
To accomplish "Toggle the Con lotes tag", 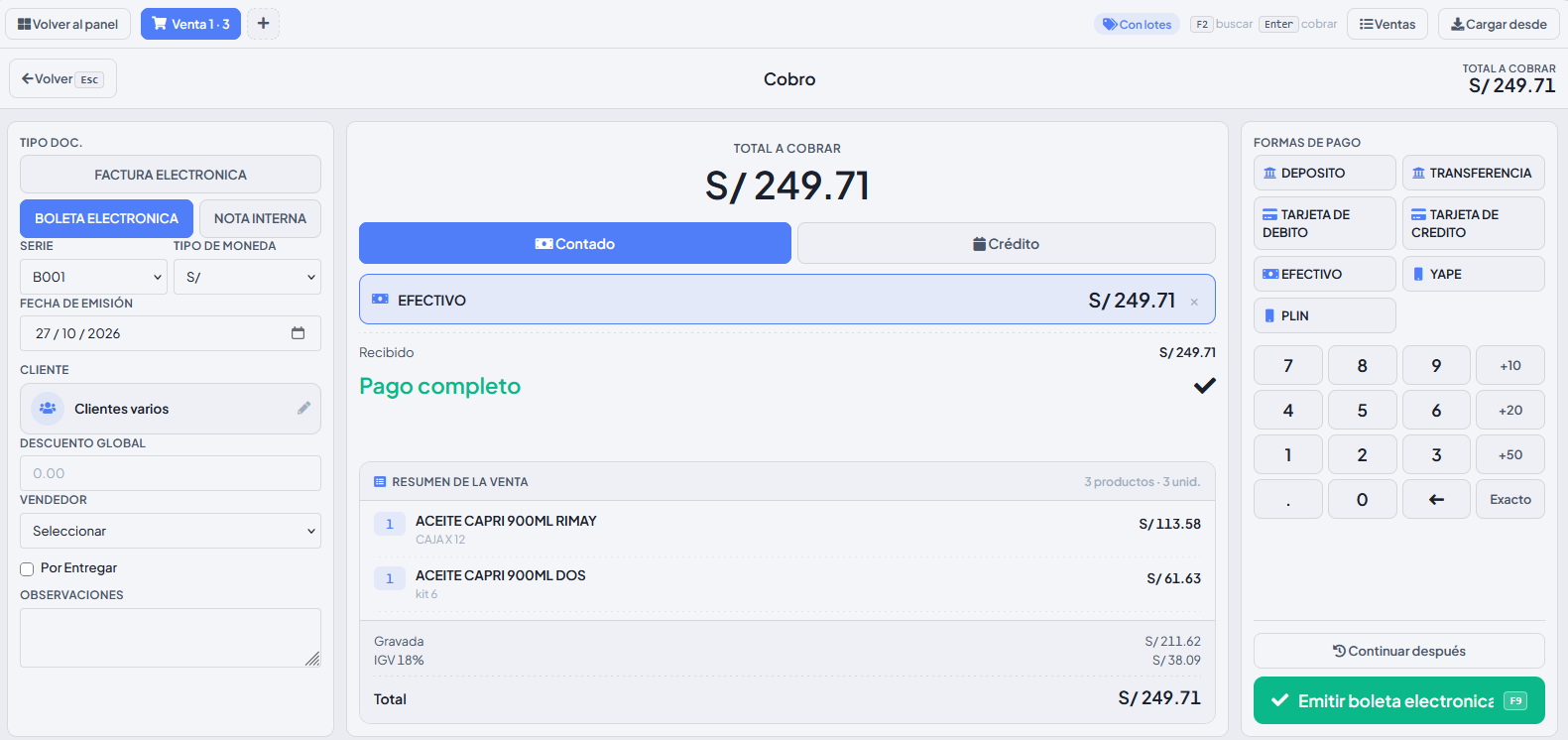I will coord(1137,24).
